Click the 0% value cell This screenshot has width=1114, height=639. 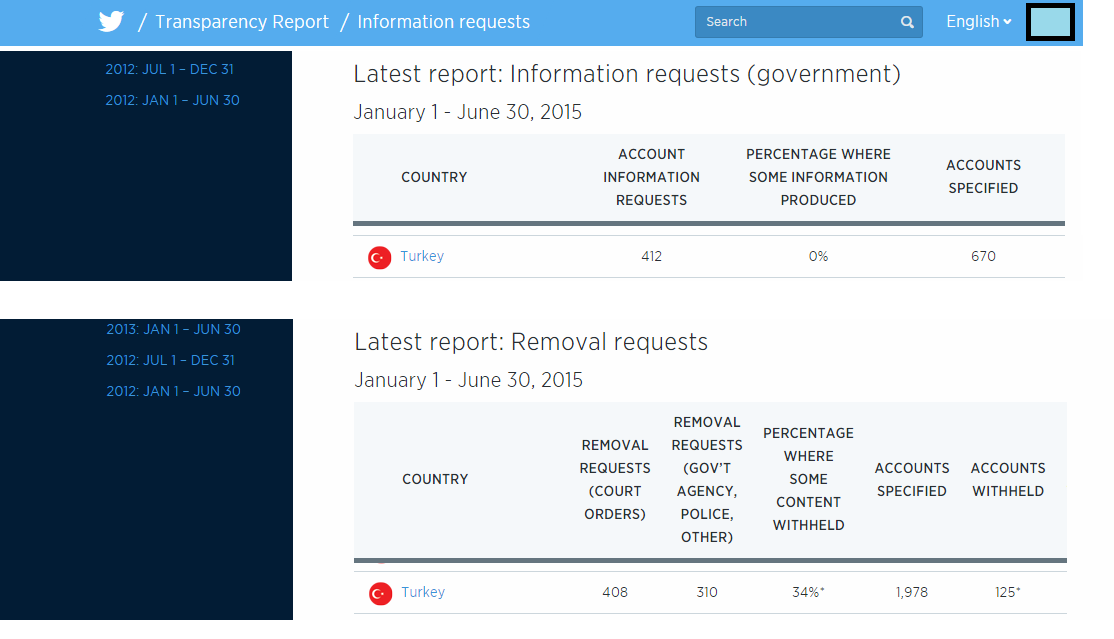[x=818, y=257]
